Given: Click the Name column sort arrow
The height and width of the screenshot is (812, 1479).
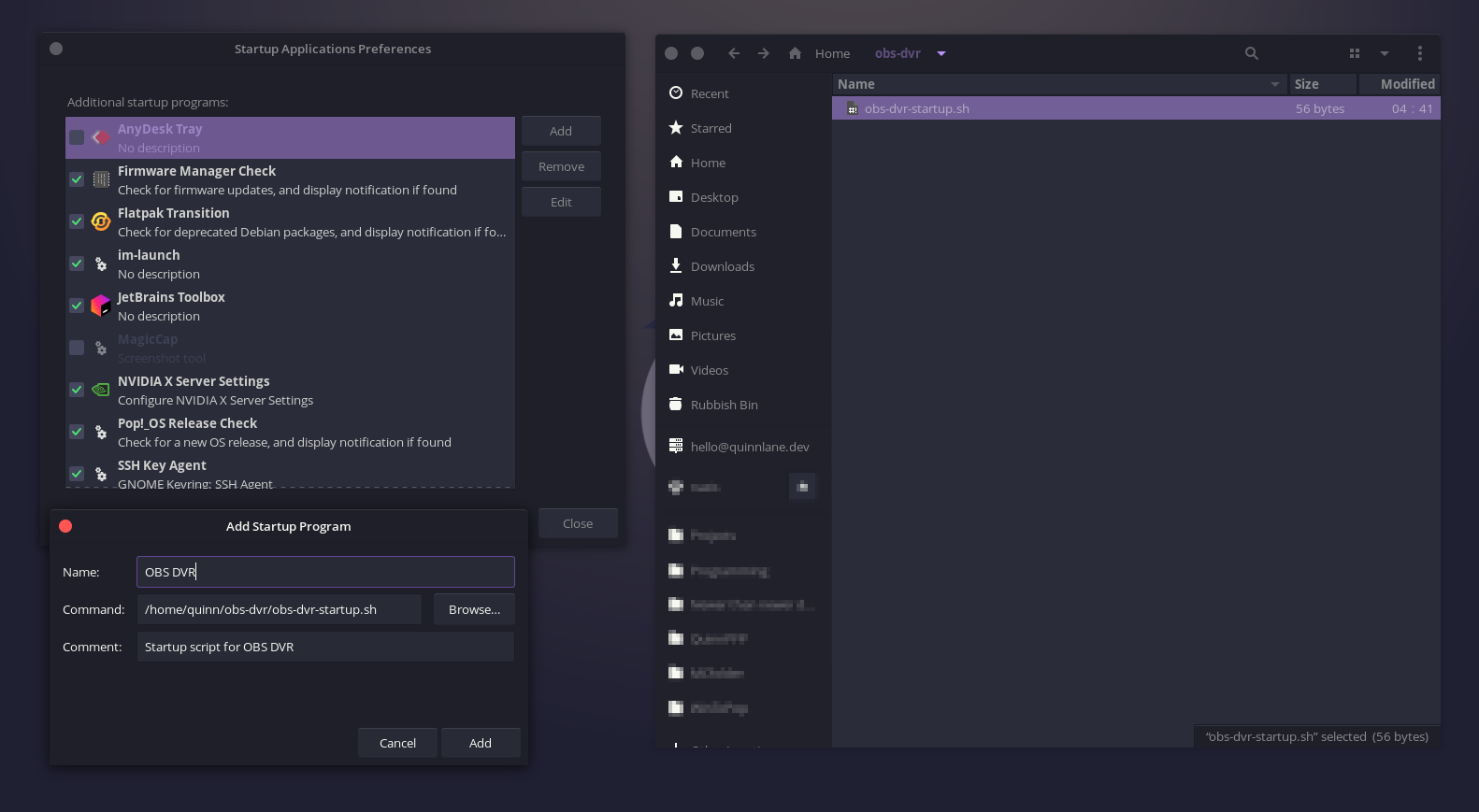Looking at the screenshot, I should click(1274, 84).
